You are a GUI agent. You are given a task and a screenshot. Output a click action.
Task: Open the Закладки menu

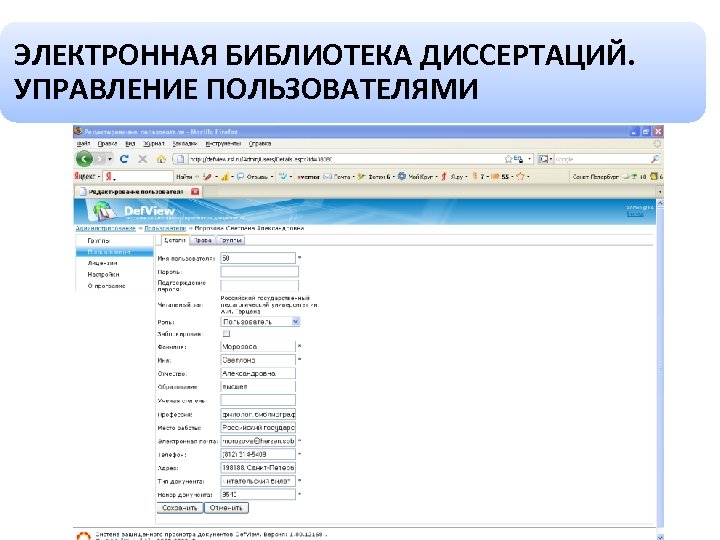pyautogui.click(x=185, y=143)
